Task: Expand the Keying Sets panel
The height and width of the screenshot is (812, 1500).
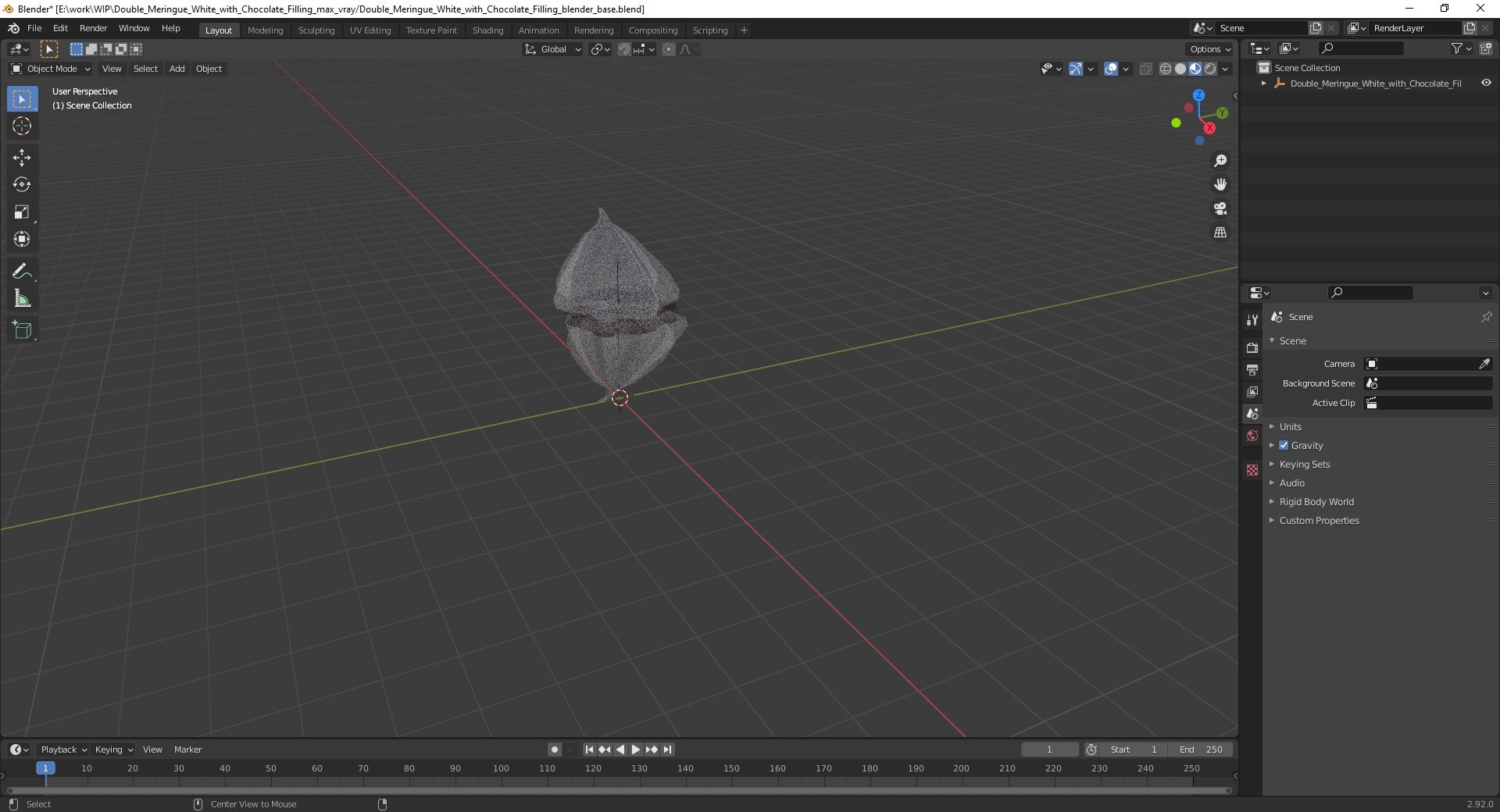Action: 1304,464
